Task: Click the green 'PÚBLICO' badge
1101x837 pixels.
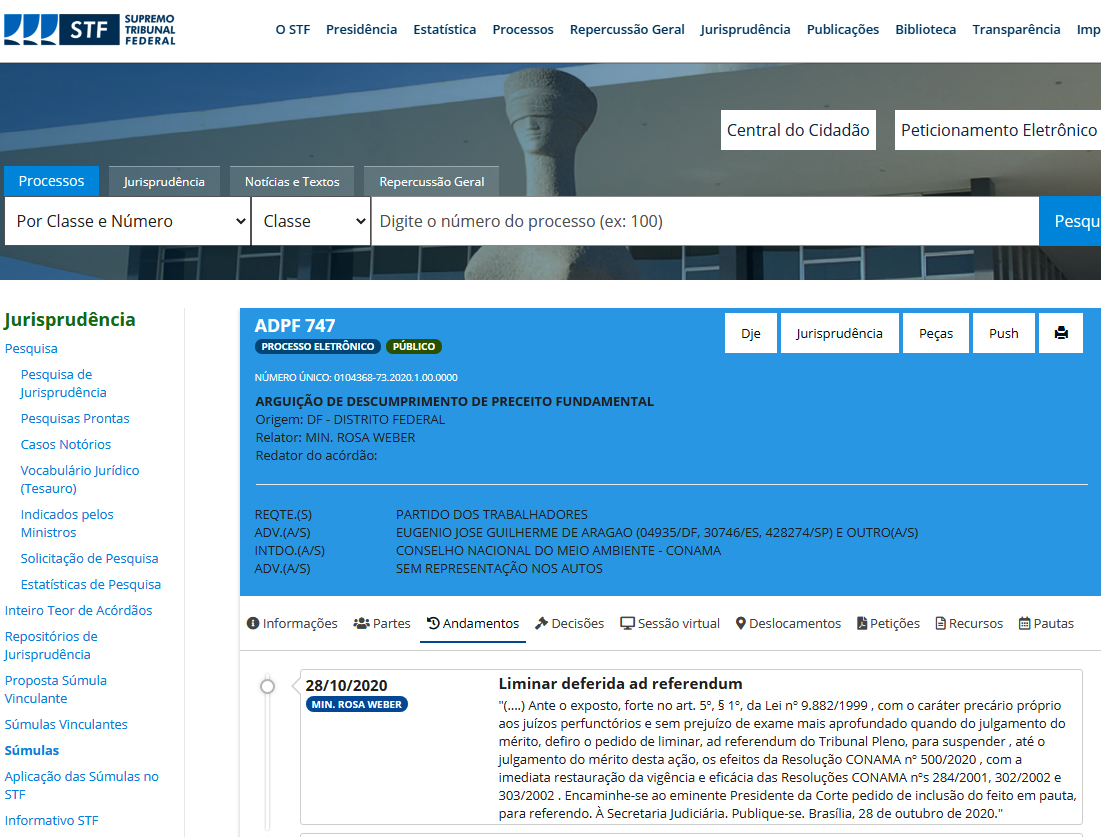Action: (414, 346)
